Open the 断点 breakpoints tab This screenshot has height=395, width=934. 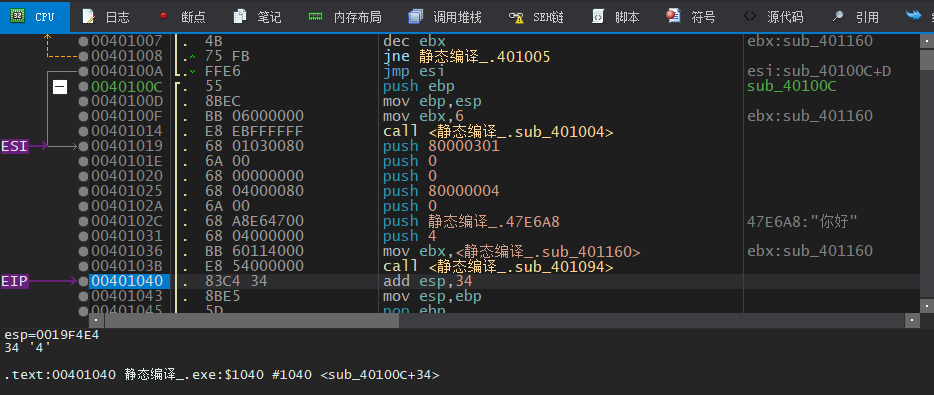click(x=183, y=17)
